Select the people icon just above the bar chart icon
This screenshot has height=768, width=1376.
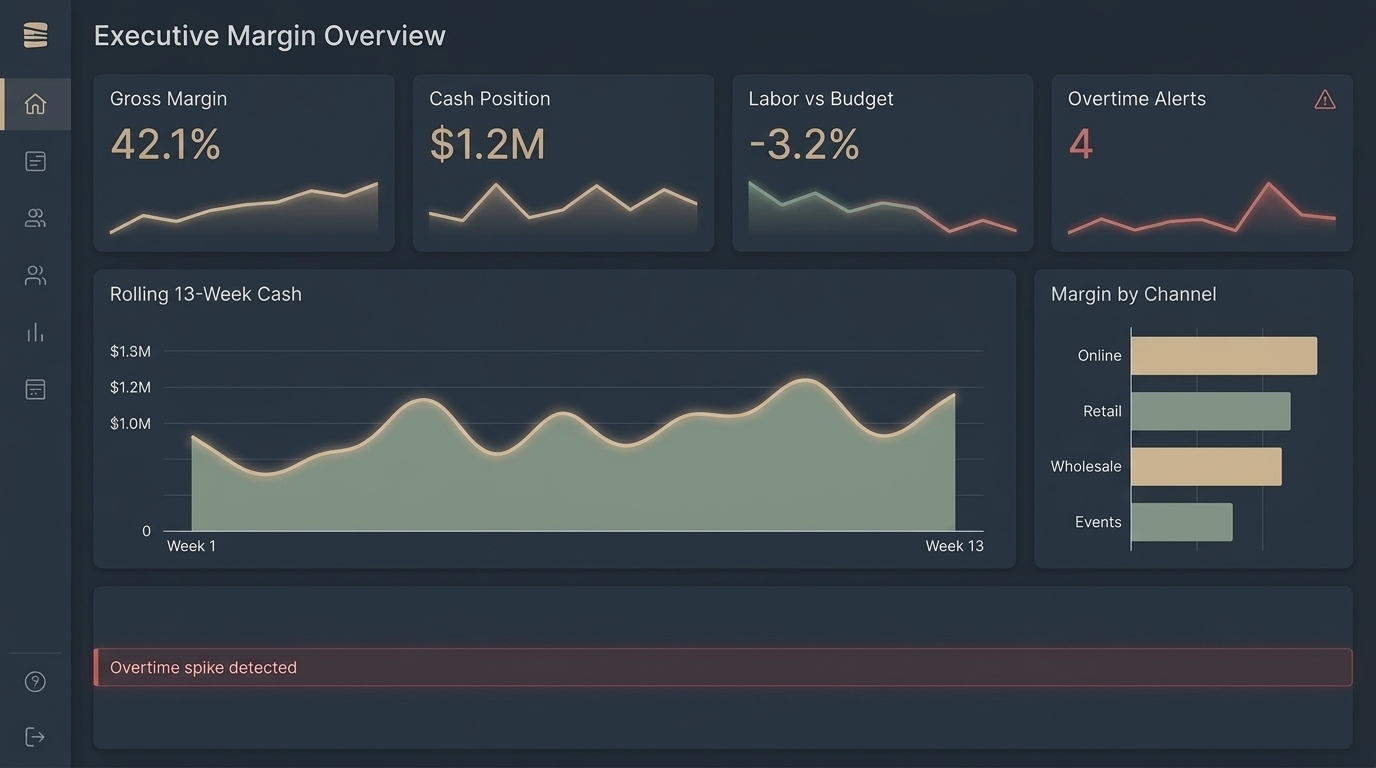click(35, 275)
